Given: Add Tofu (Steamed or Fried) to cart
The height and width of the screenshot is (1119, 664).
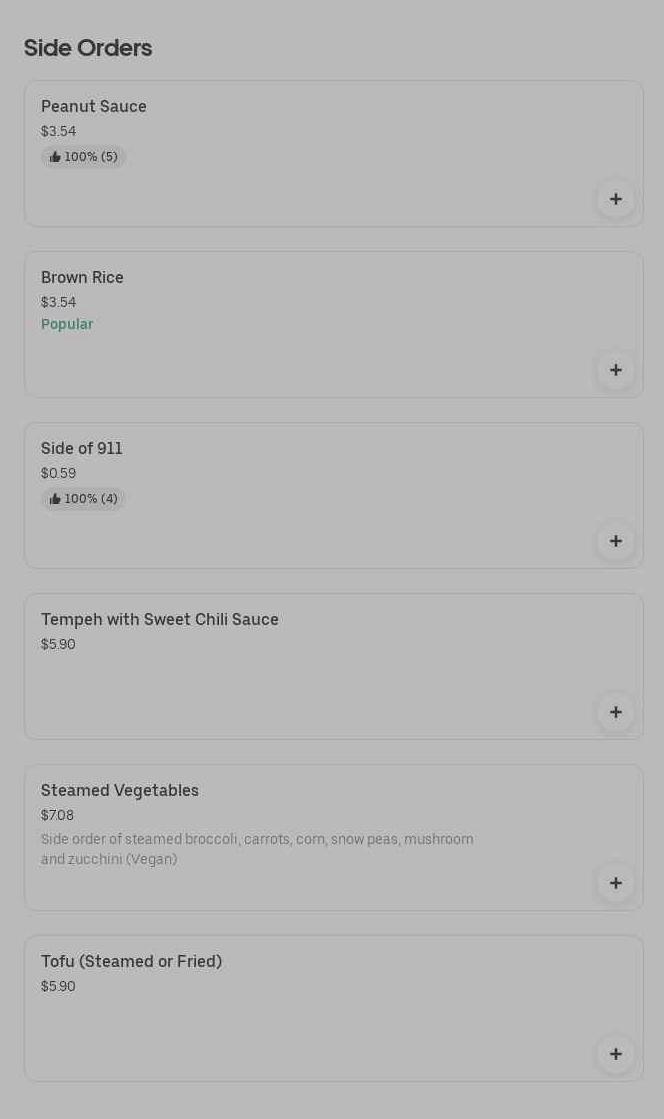Looking at the screenshot, I should point(615,1054).
